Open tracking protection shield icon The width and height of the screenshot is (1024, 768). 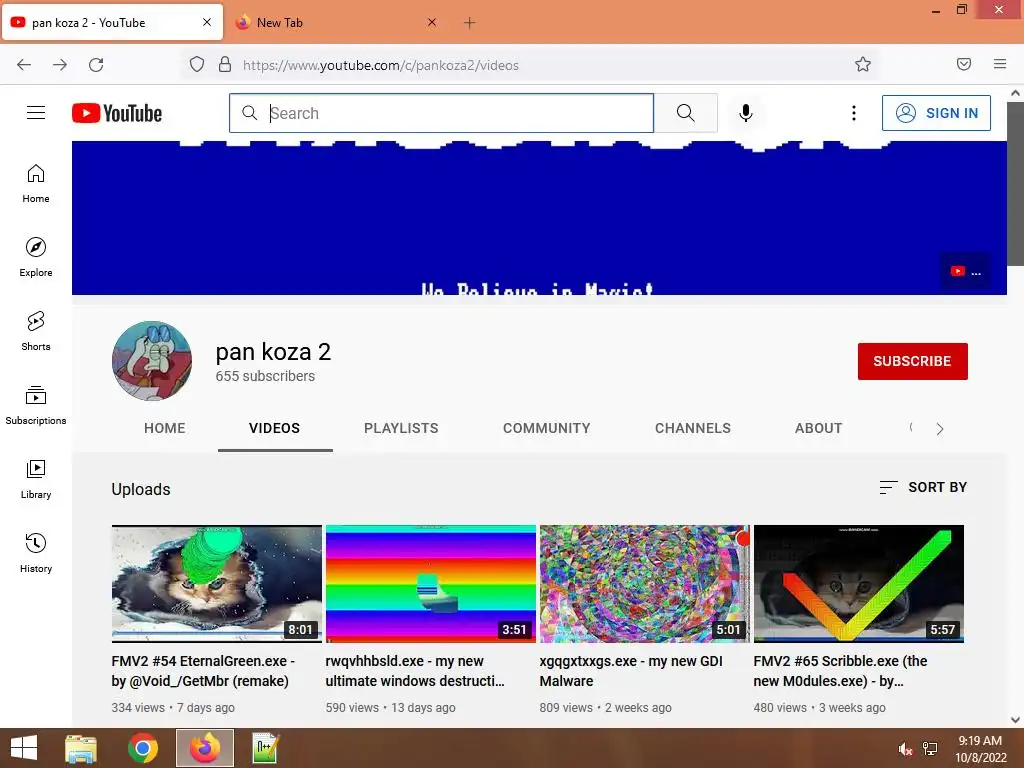[197, 65]
